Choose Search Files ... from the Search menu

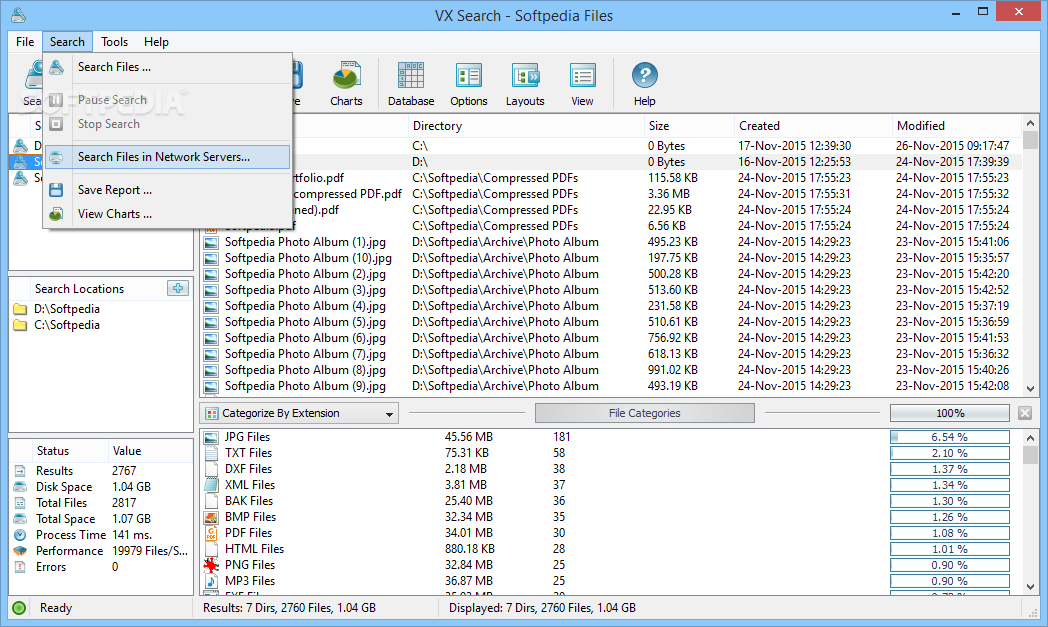168,67
